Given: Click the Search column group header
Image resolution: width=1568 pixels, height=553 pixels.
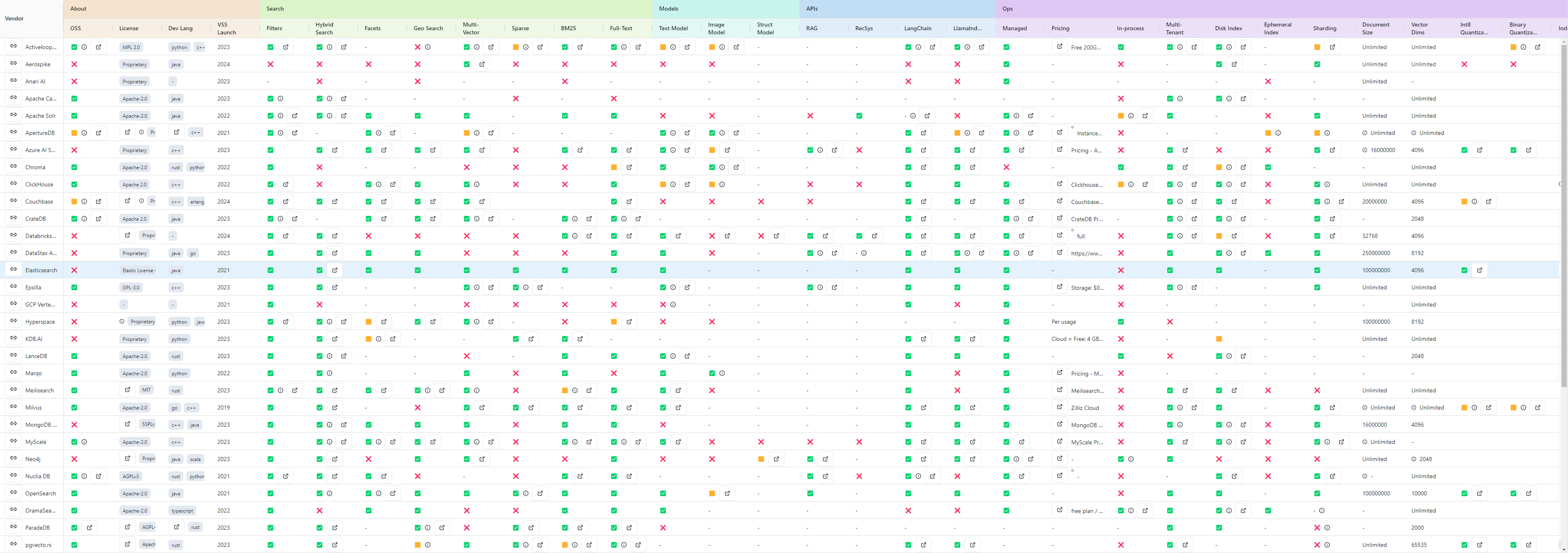Looking at the screenshot, I should tap(275, 9).
